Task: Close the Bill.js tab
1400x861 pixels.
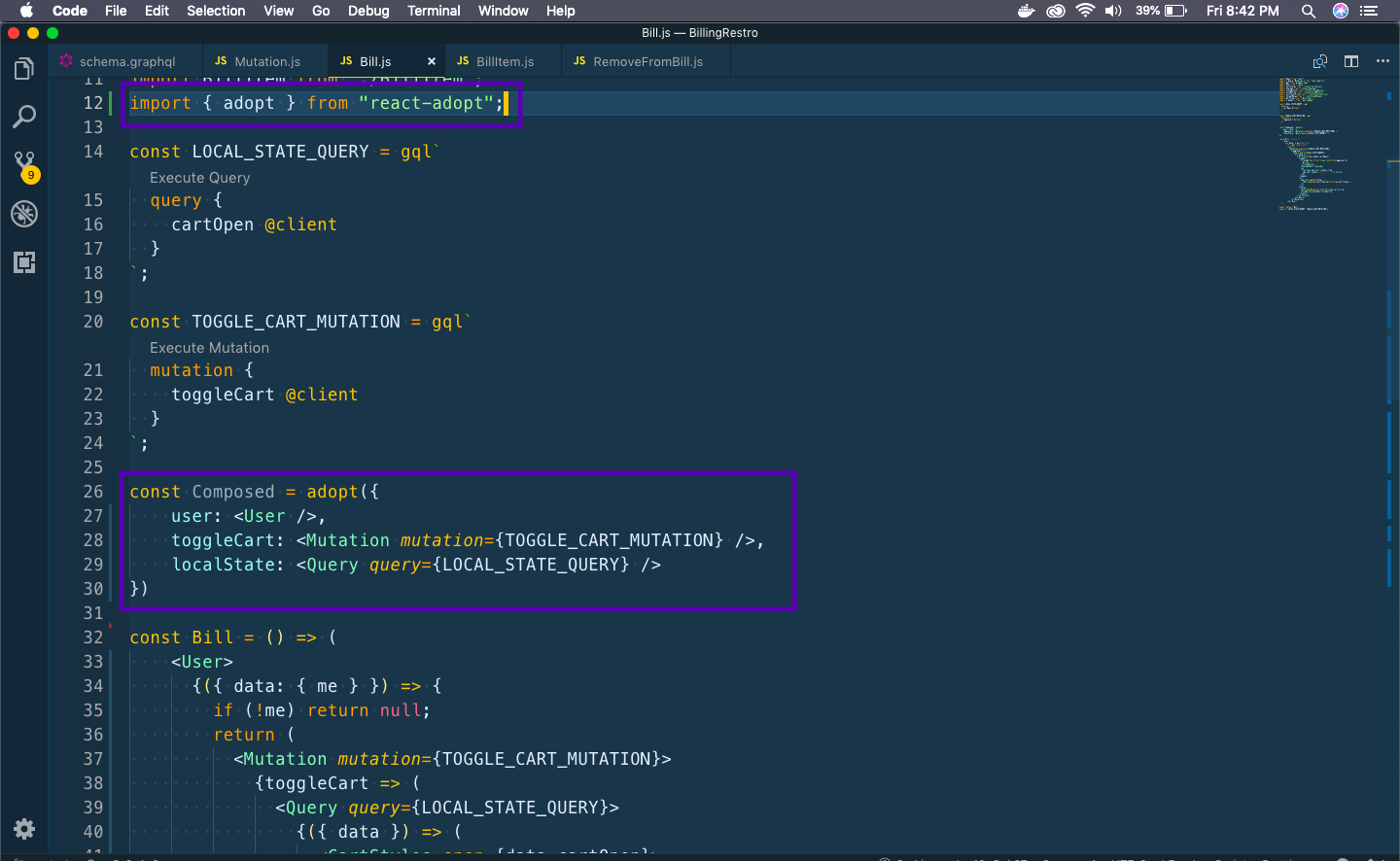Action: click(x=432, y=61)
